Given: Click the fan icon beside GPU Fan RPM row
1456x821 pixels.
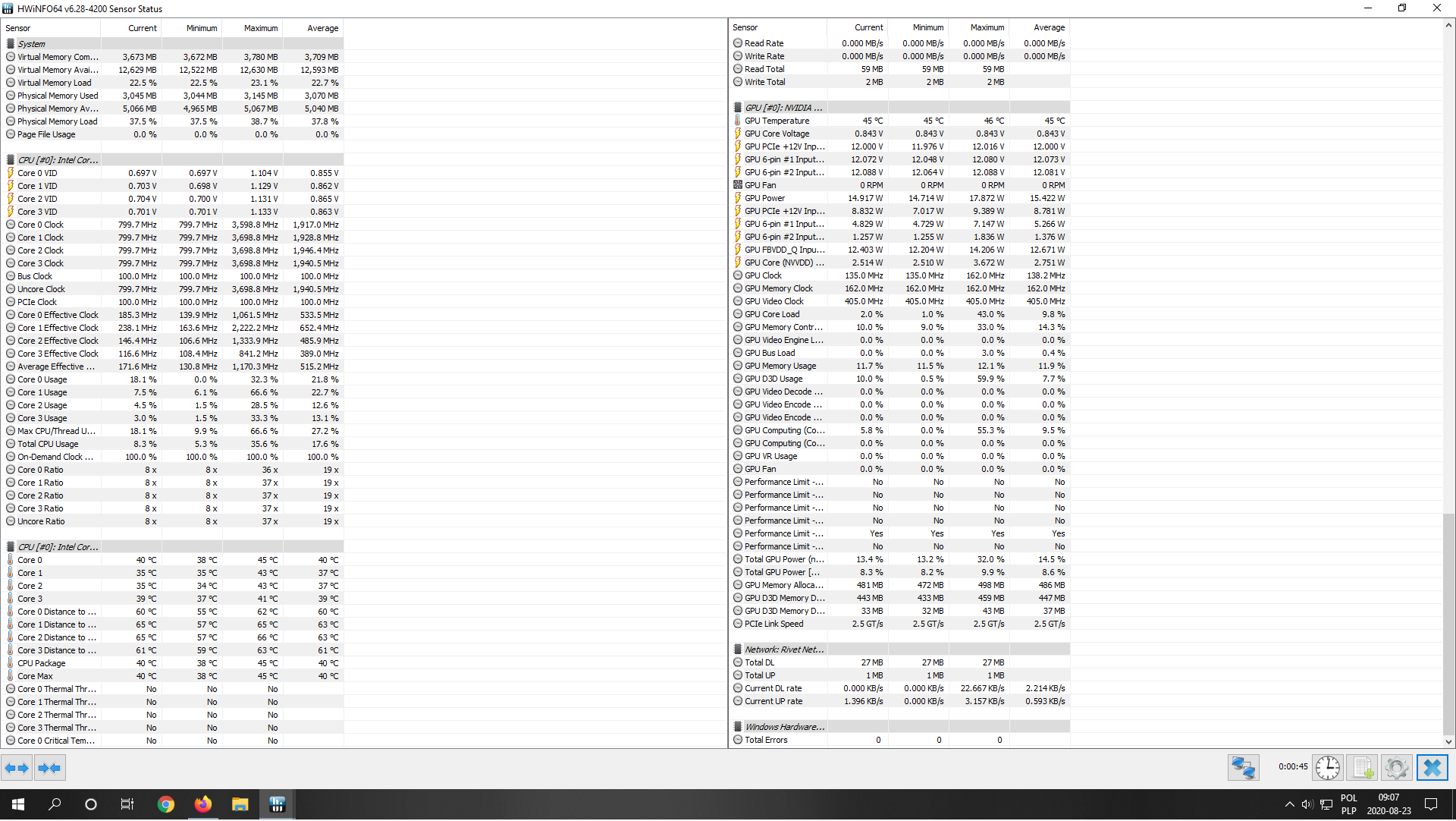Looking at the screenshot, I should click(738, 185).
